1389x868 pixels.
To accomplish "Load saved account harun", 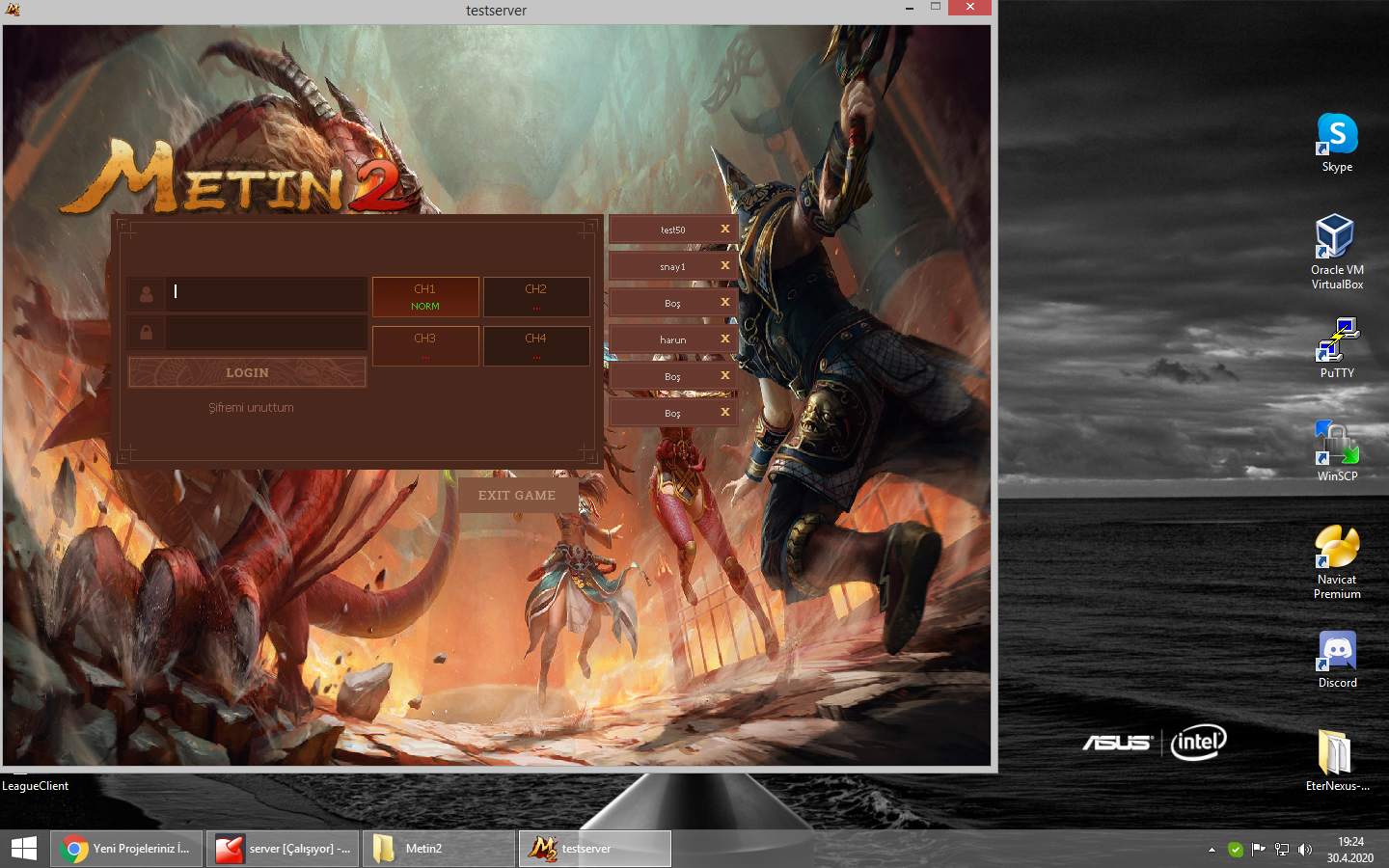I will (x=672, y=339).
